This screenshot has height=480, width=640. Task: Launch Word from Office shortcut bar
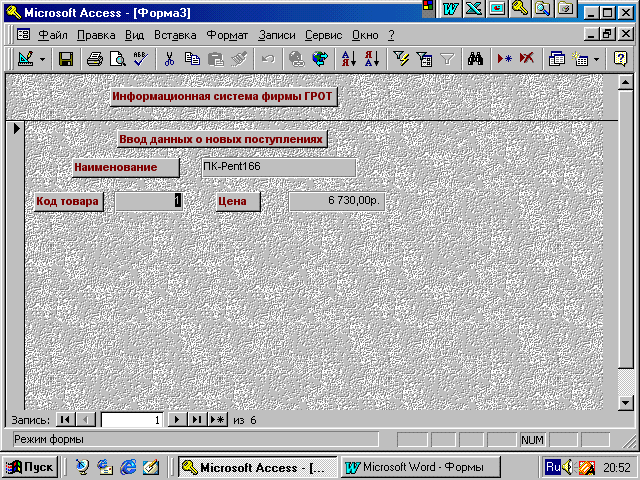pos(451,9)
